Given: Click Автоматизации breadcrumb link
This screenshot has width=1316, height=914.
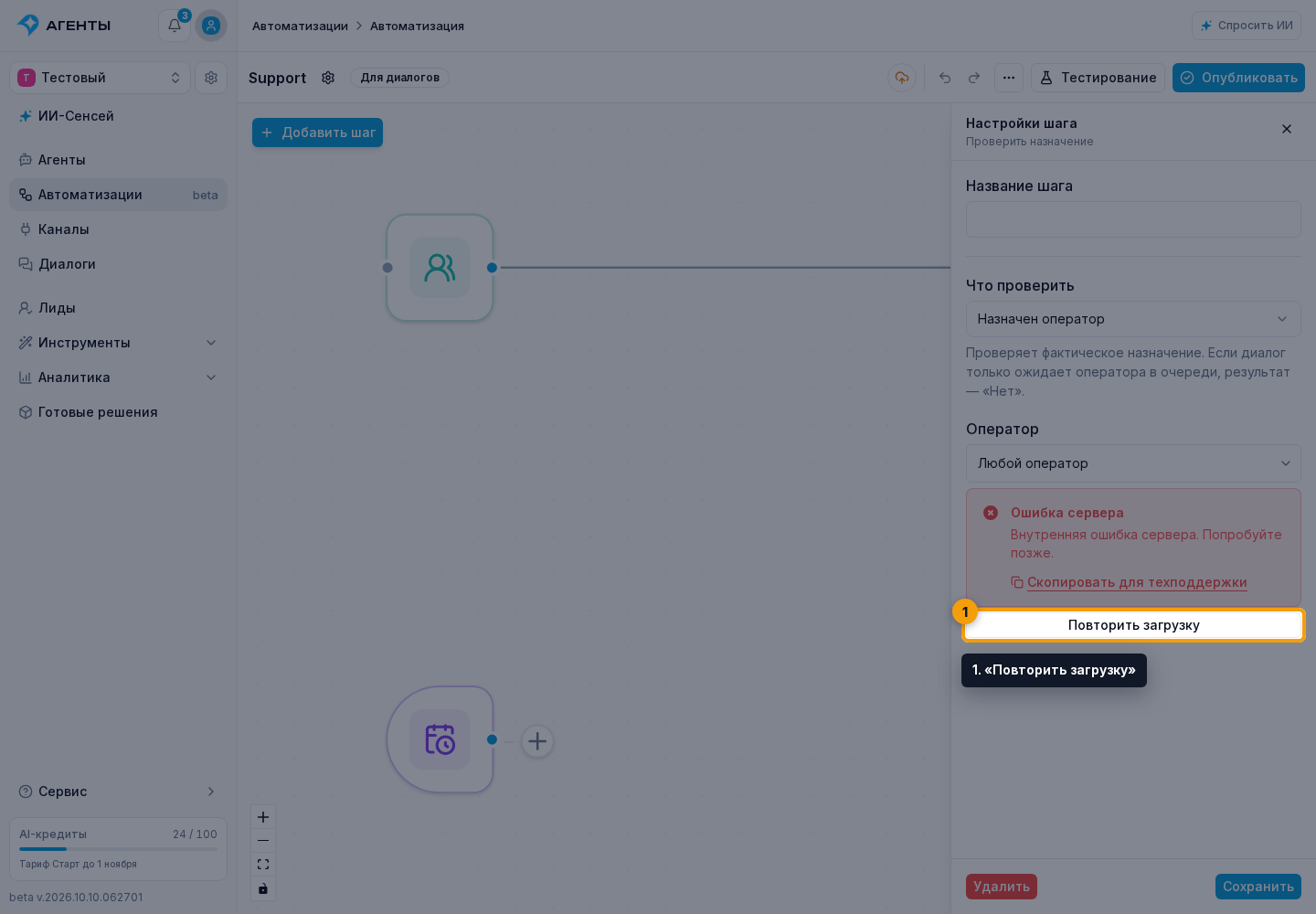Looking at the screenshot, I should coord(300,26).
